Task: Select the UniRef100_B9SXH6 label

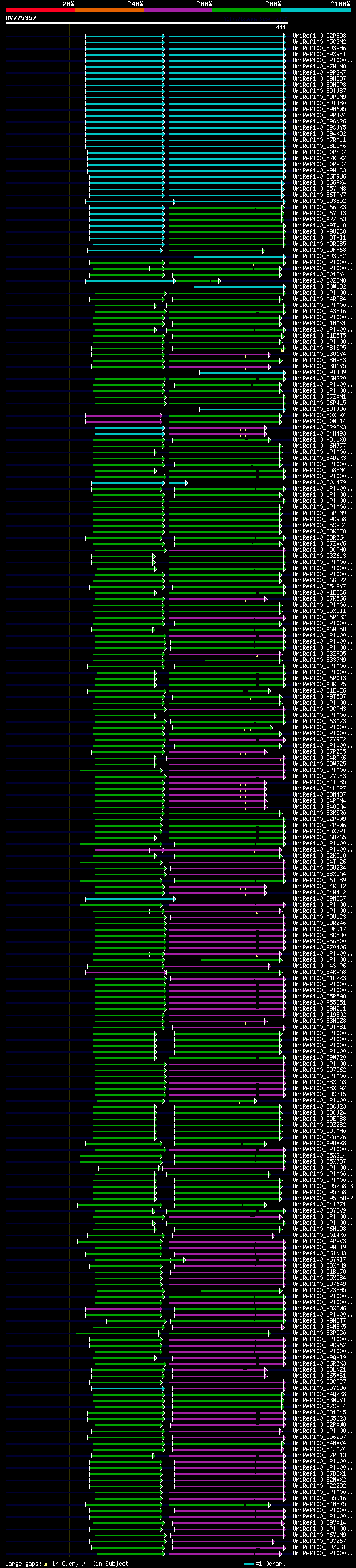Action: tap(319, 48)
